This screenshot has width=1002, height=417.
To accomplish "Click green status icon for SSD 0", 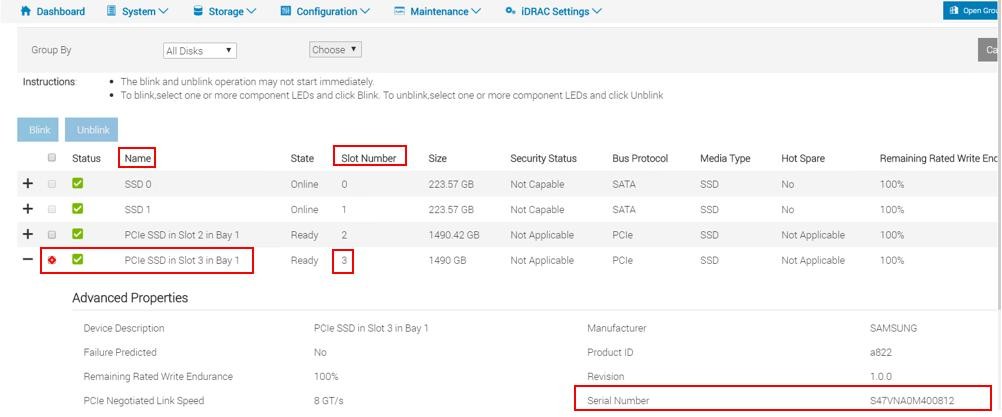I will [x=78, y=184].
